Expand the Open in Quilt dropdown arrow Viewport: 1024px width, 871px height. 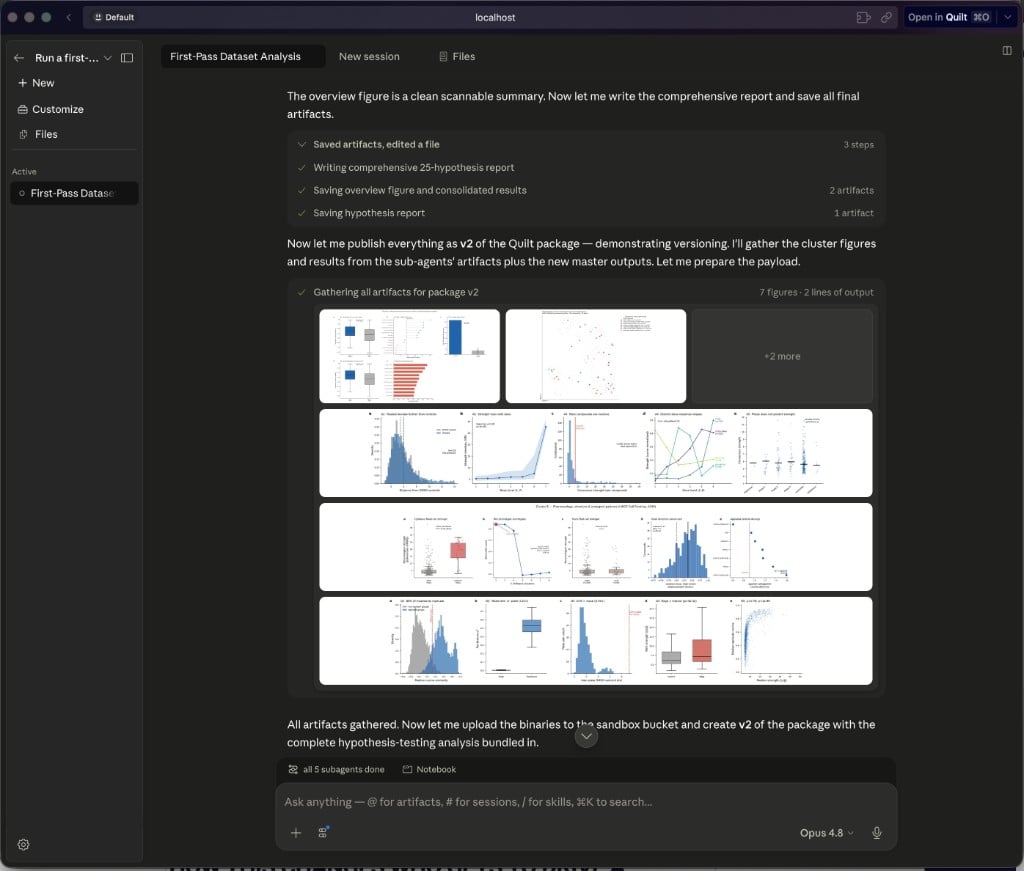coord(1007,17)
